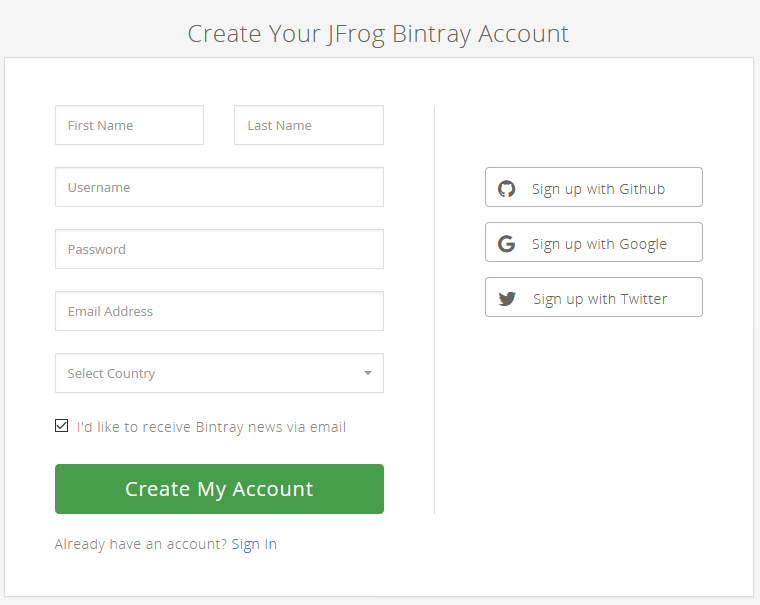Click the 'Select Country' placeholder text

(111, 373)
